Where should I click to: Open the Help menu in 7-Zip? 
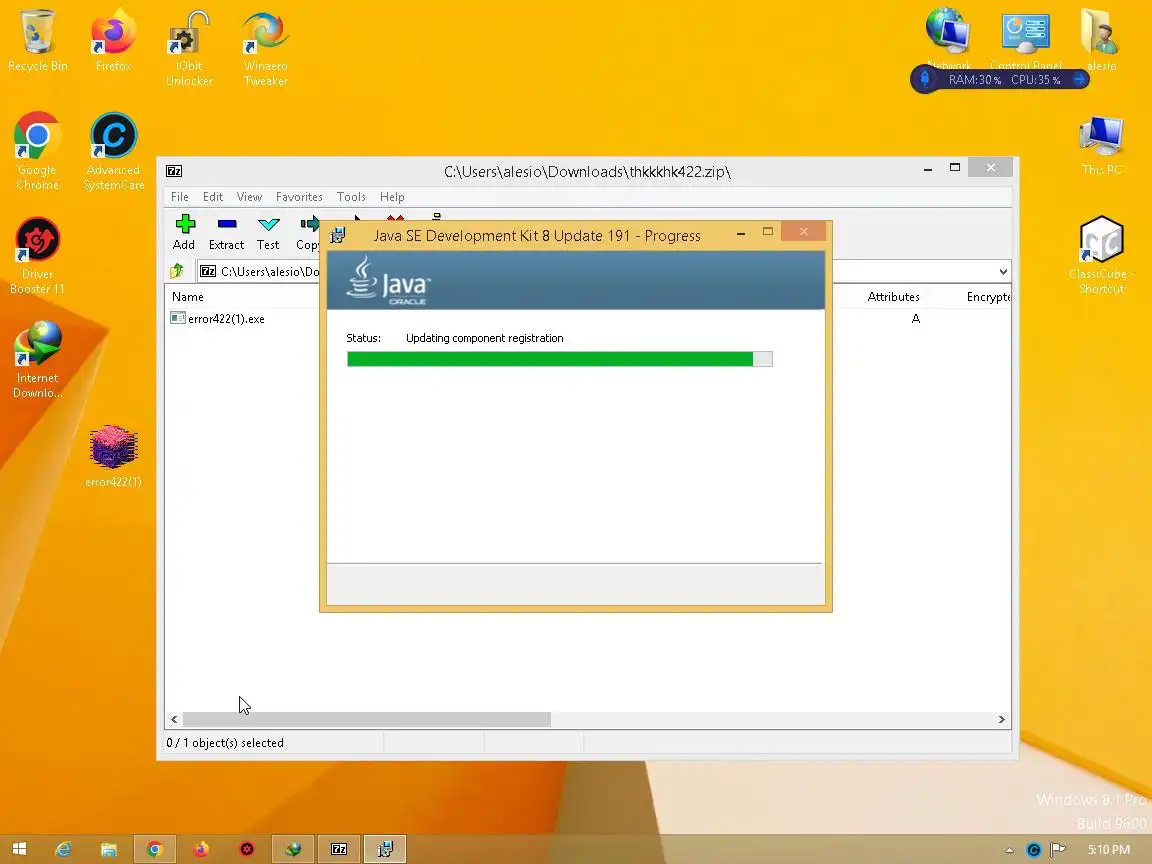[392, 197]
